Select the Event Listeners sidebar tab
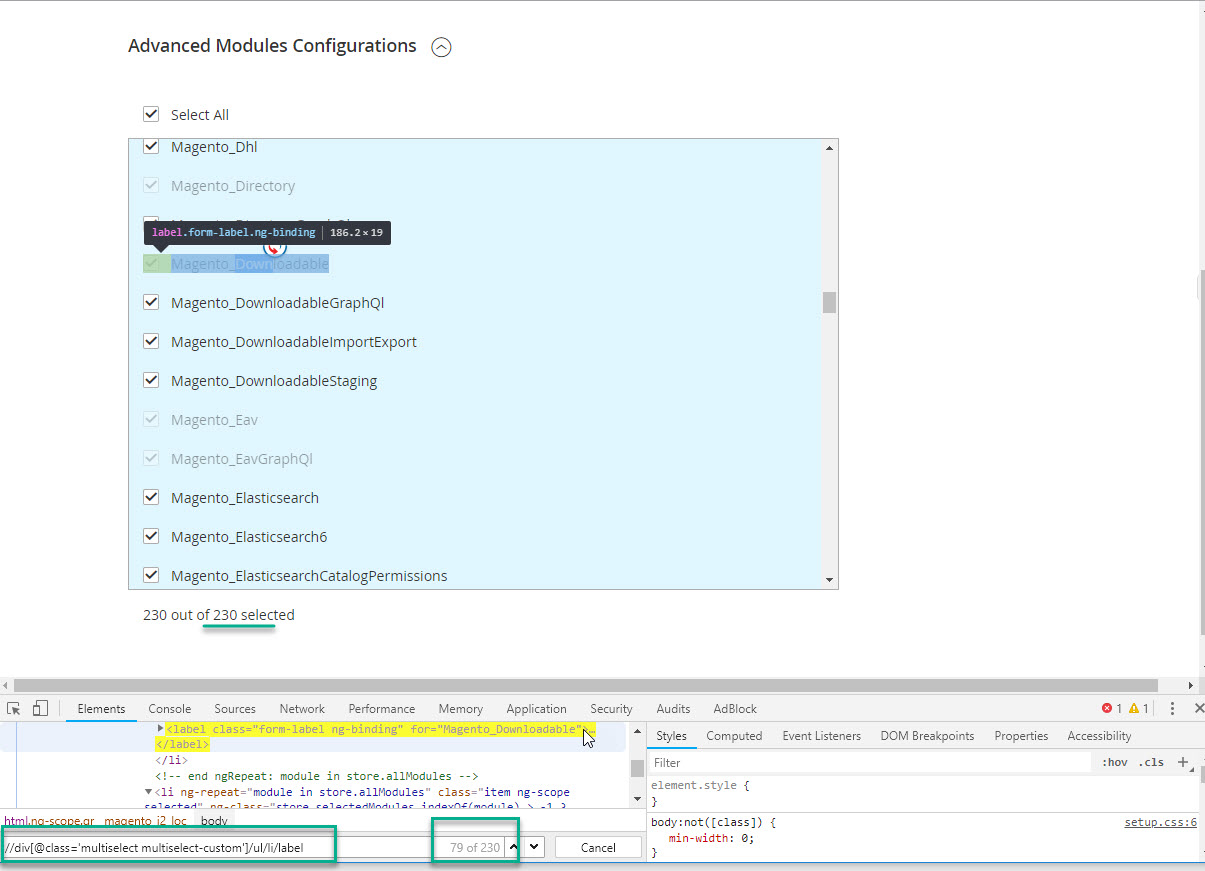The height and width of the screenshot is (871, 1205). 821,735
